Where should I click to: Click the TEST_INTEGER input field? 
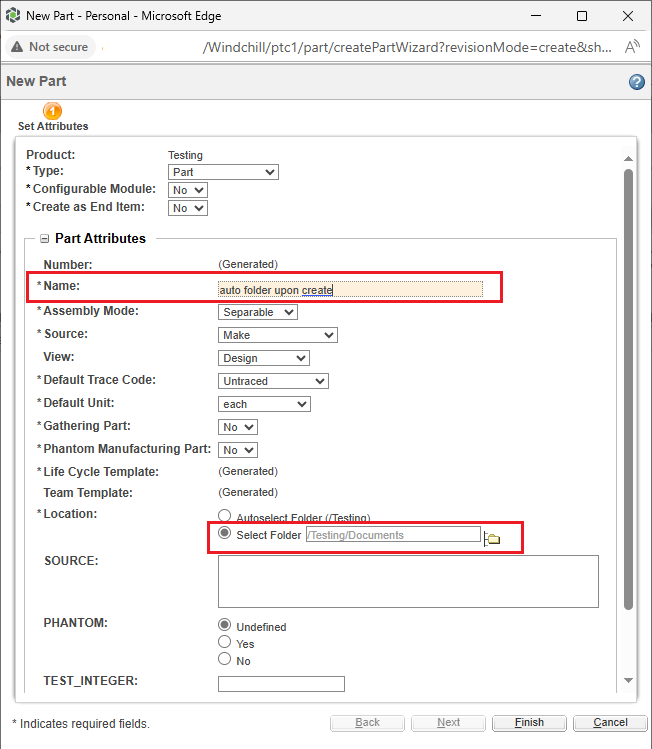(281, 684)
